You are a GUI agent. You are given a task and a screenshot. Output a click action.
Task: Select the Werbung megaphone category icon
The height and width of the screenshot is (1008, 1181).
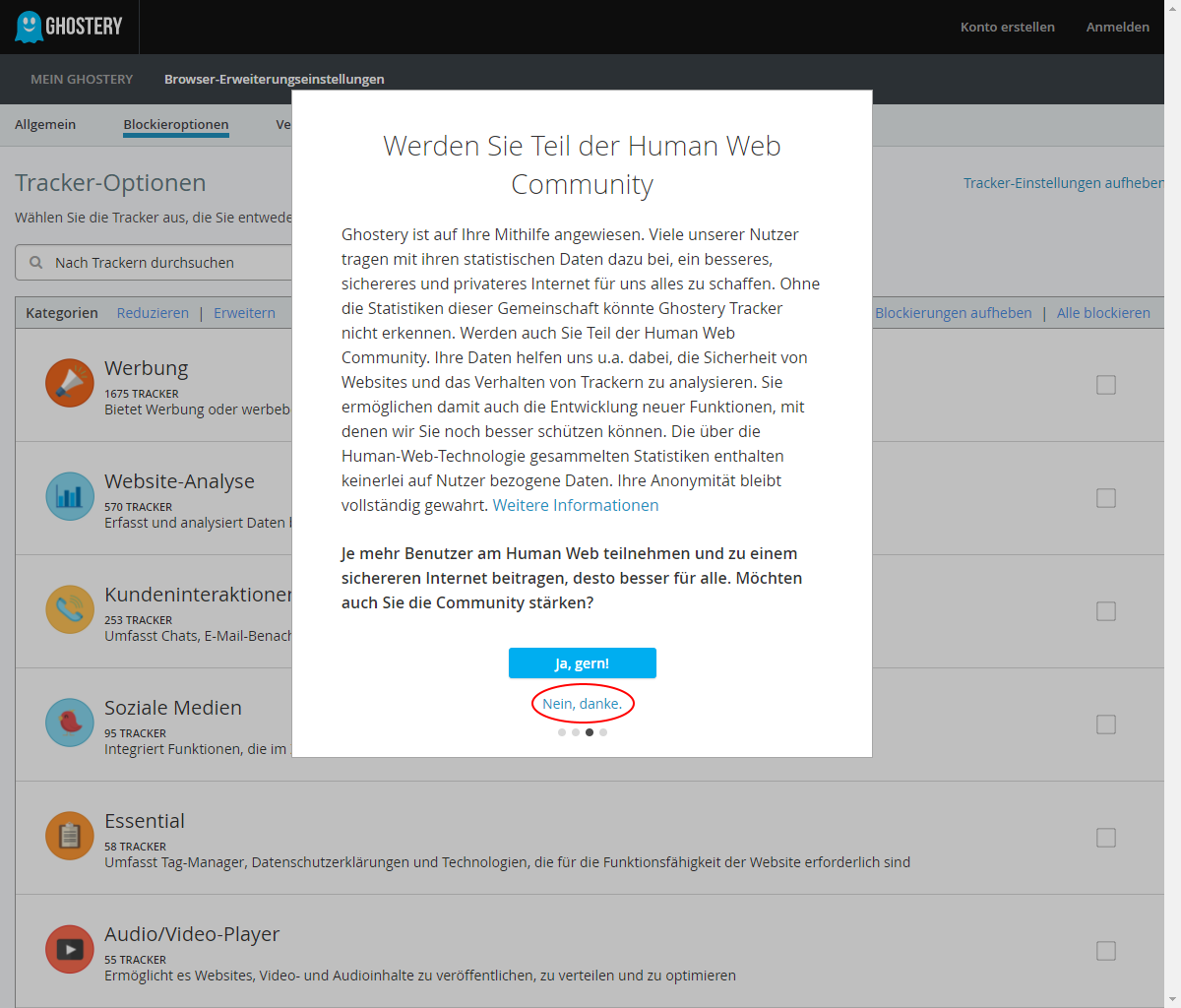(x=70, y=383)
